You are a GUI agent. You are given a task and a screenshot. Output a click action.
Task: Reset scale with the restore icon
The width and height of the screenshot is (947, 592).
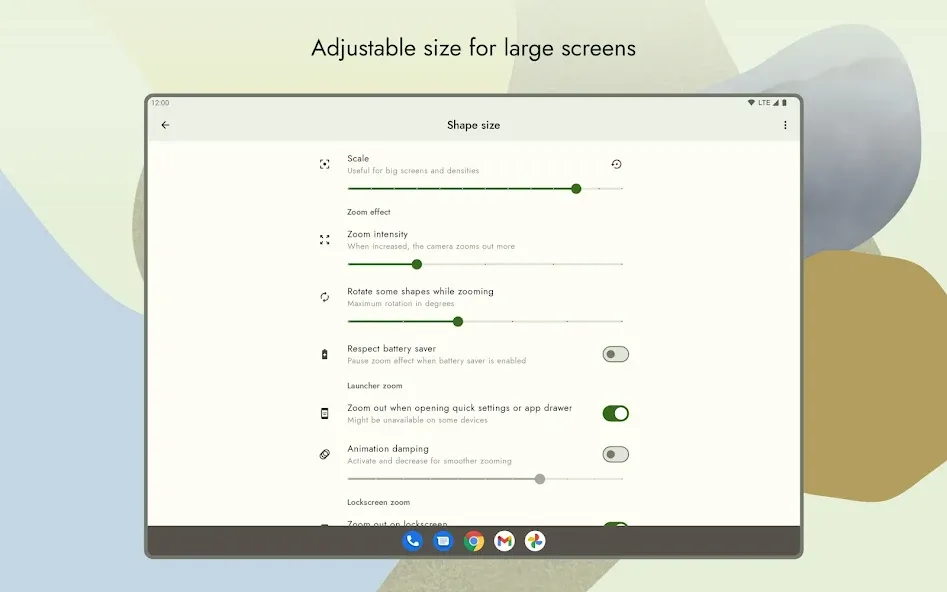coord(616,164)
